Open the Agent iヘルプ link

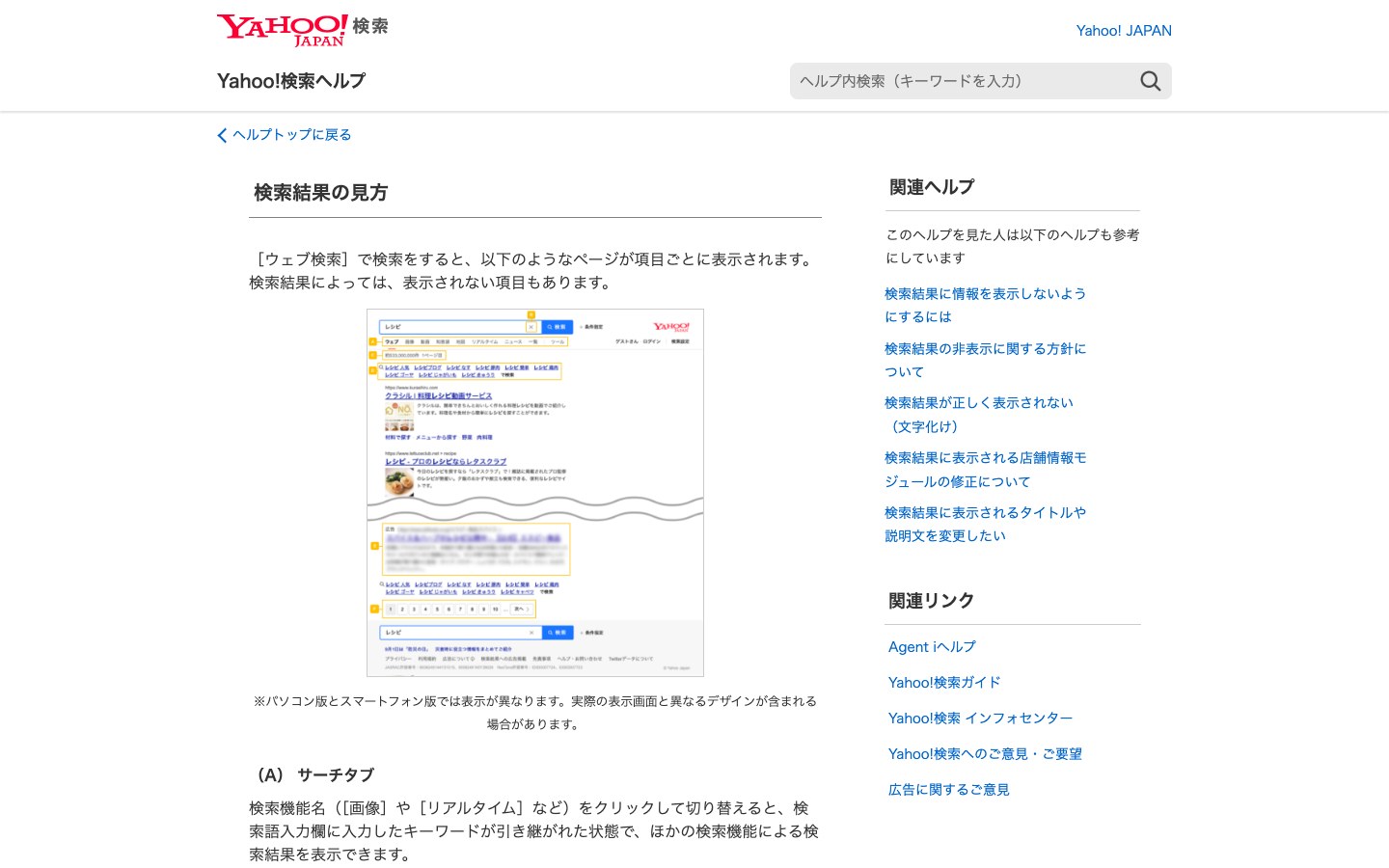[x=932, y=647]
